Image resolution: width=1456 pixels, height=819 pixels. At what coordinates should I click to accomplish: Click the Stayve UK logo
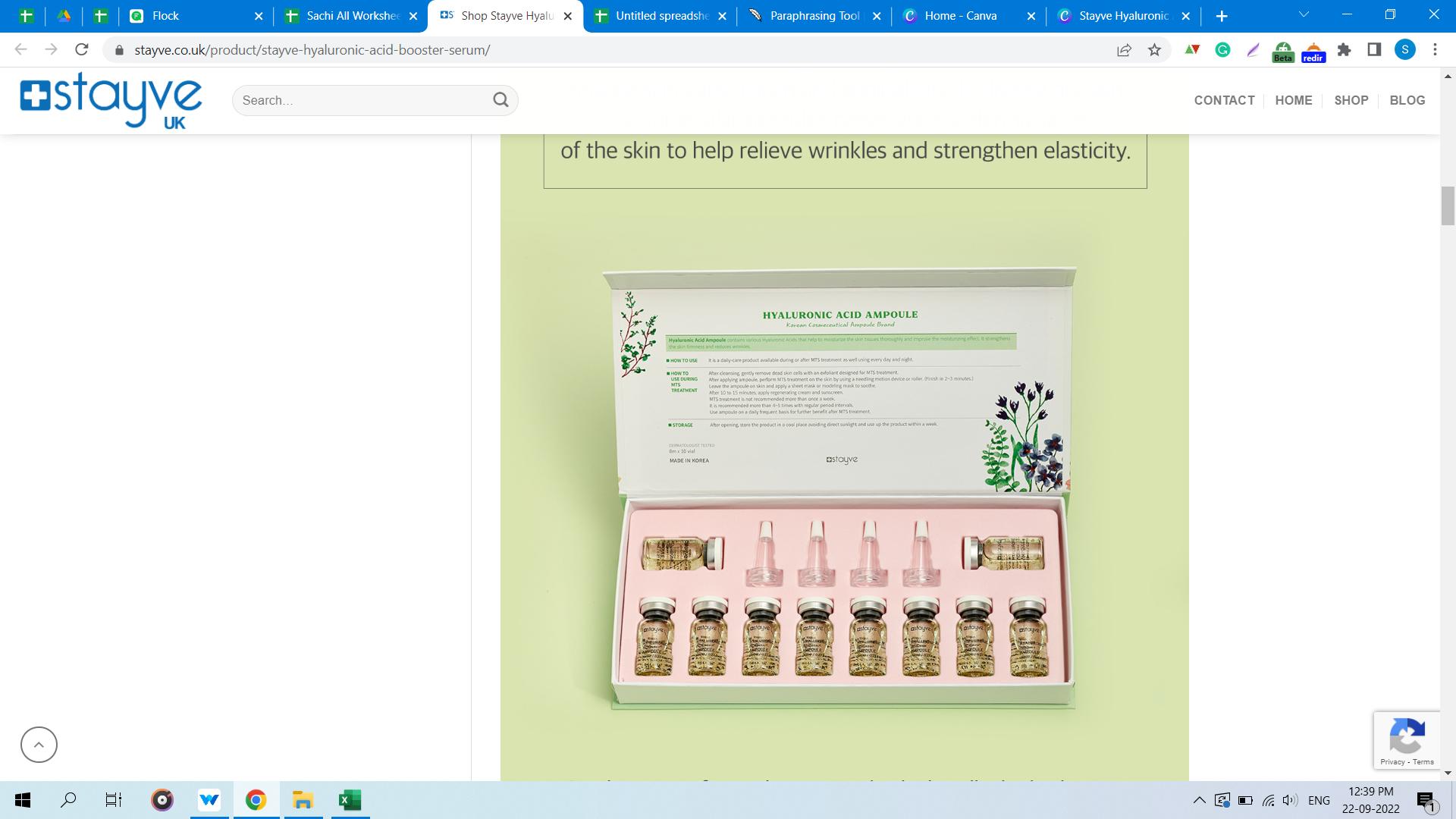(111, 100)
